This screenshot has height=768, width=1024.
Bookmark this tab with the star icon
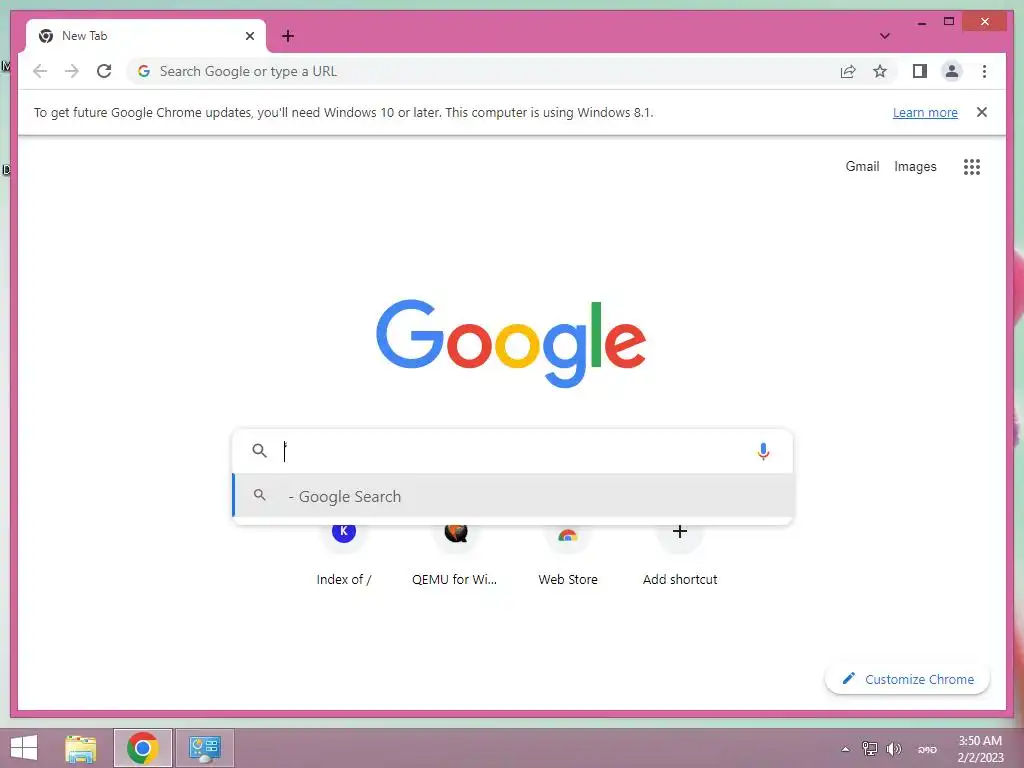click(880, 71)
